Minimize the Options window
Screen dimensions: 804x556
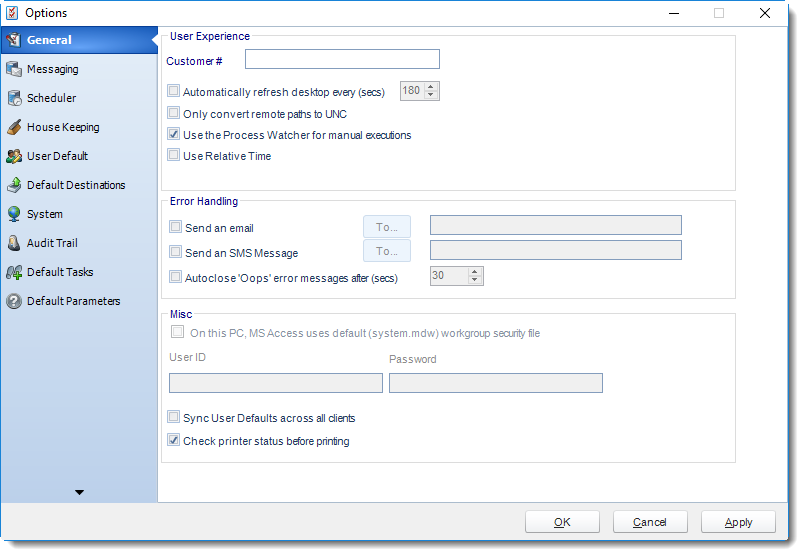[x=674, y=13]
